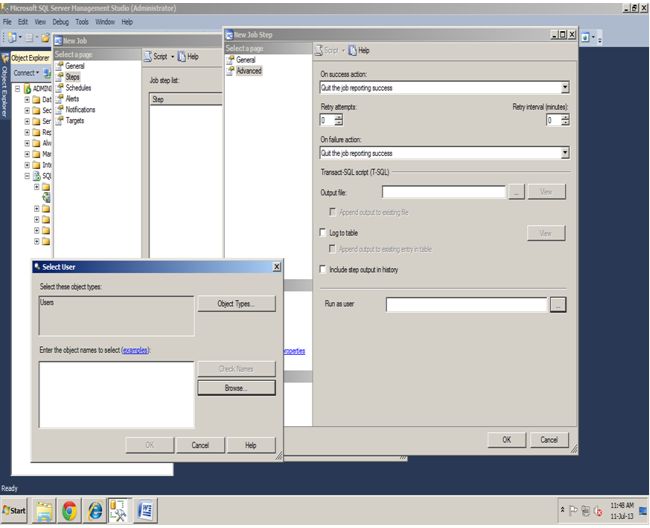Launch Google Chrome from the taskbar
Image resolution: width=650 pixels, height=528 pixels.
(x=70, y=511)
